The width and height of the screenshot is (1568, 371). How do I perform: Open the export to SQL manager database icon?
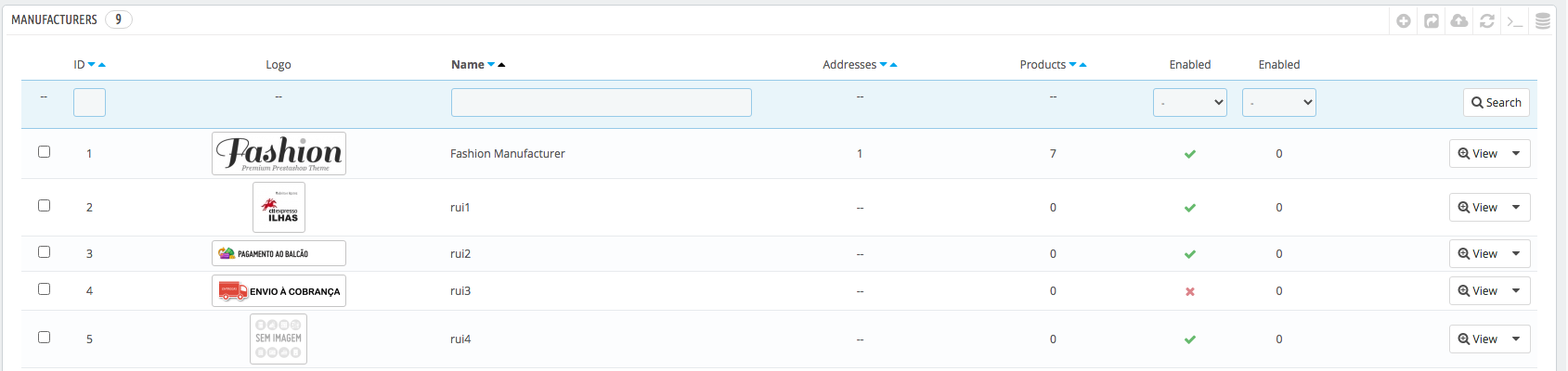(1543, 20)
